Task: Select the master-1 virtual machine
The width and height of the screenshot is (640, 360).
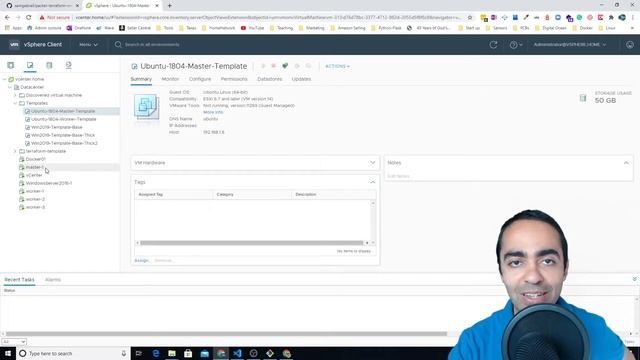Action: click(x=34, y=167)
